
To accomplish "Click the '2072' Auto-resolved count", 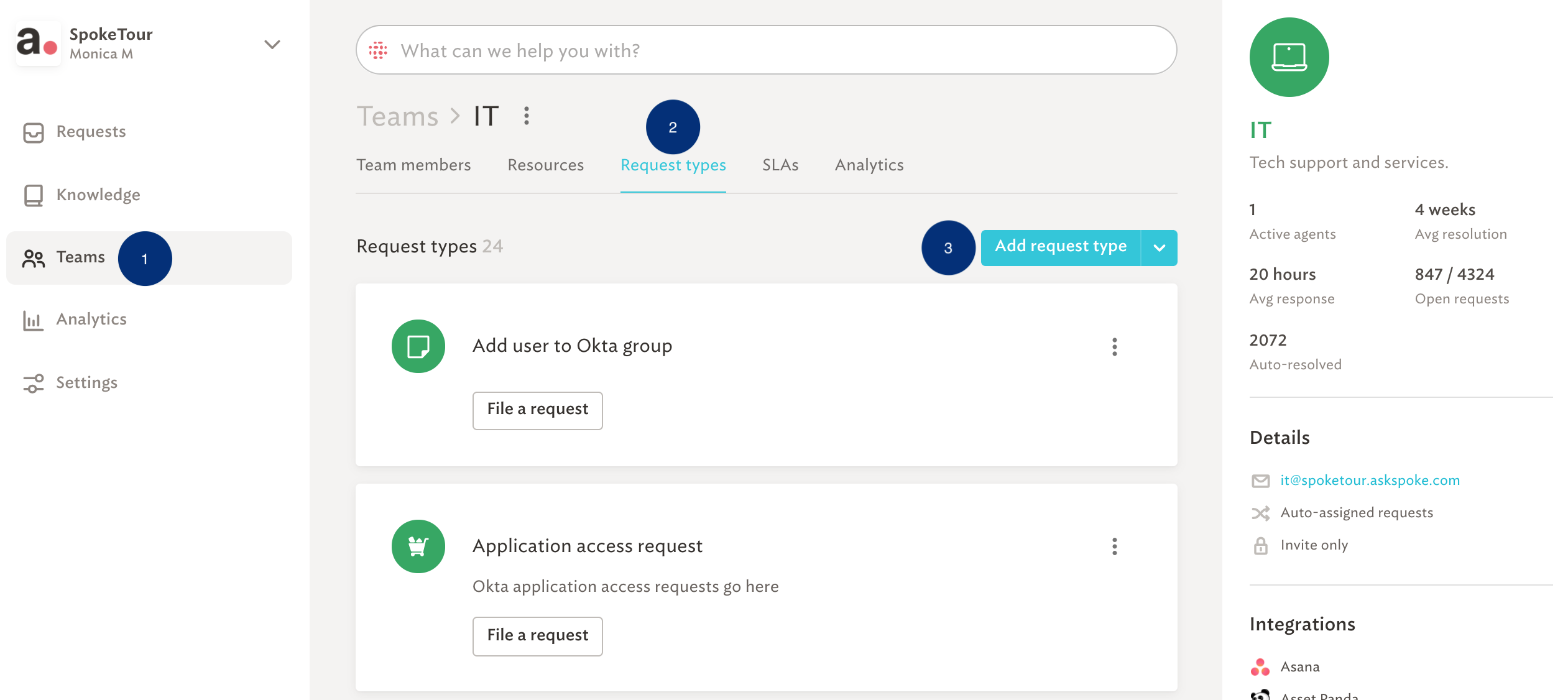I will (x=1268, y=341).
